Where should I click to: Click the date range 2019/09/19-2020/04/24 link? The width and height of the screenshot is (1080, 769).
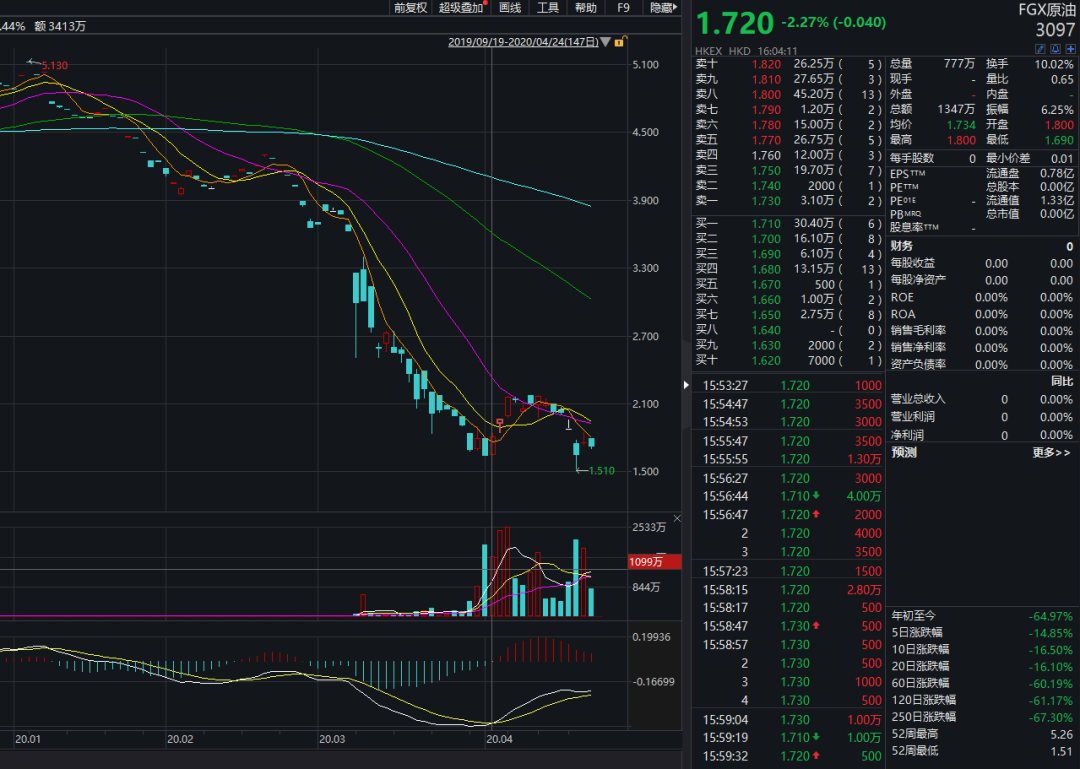(523, 42)
